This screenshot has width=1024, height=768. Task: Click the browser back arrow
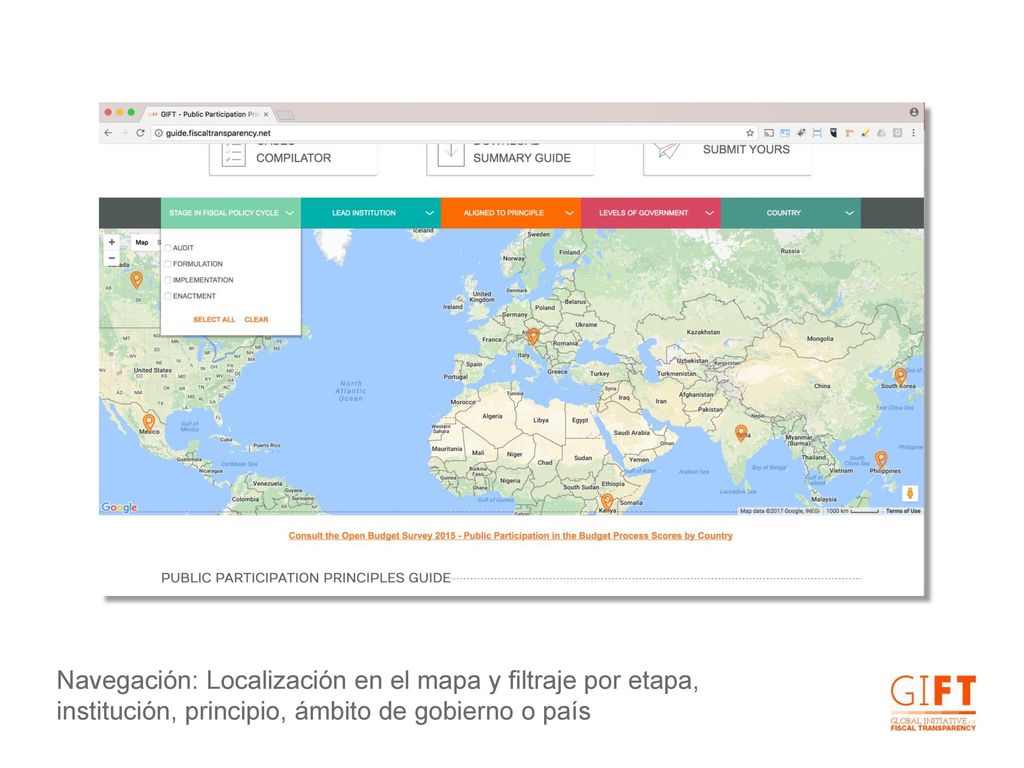point(108,133)
